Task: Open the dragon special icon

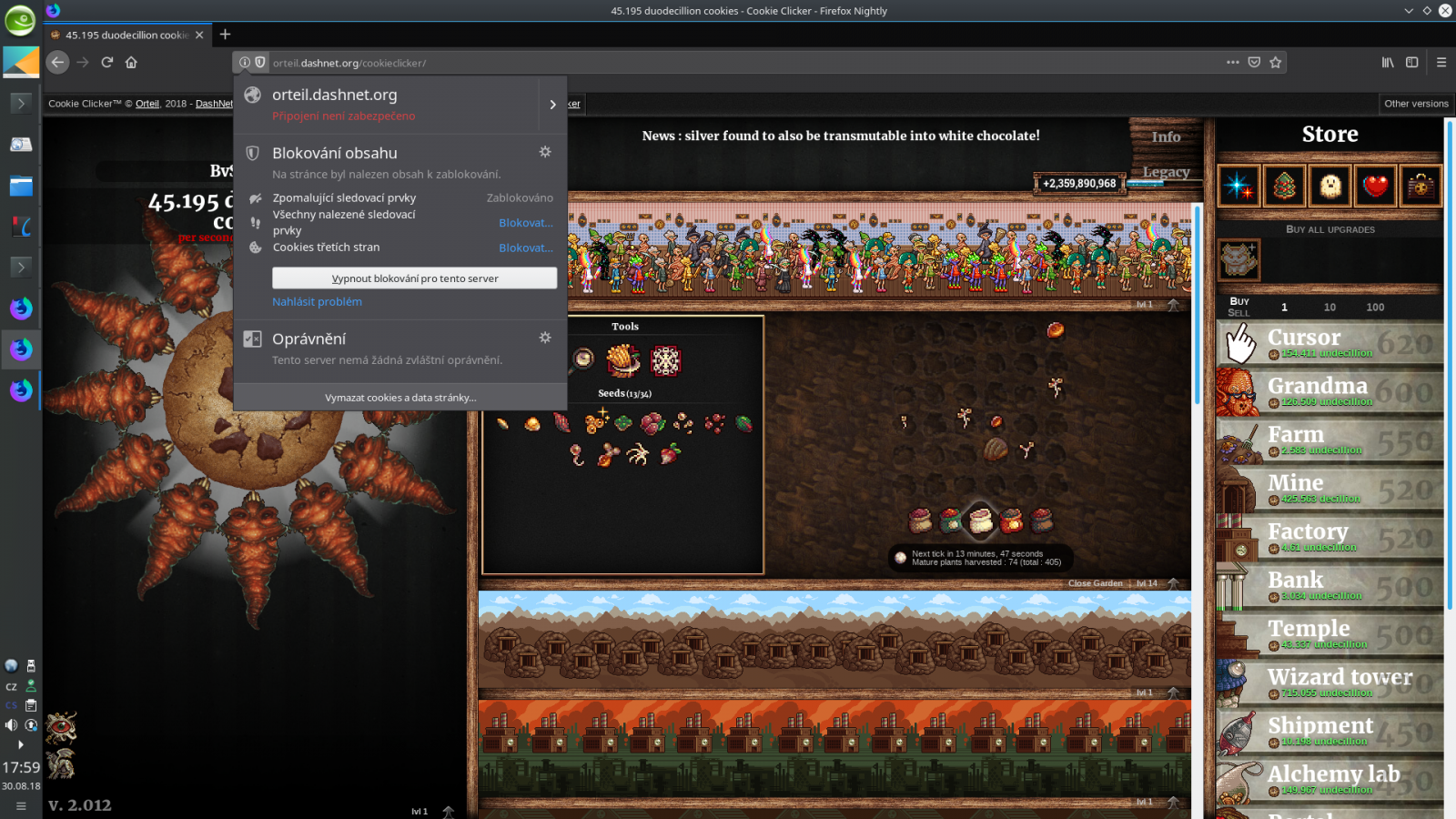Action: click(61, 764)
